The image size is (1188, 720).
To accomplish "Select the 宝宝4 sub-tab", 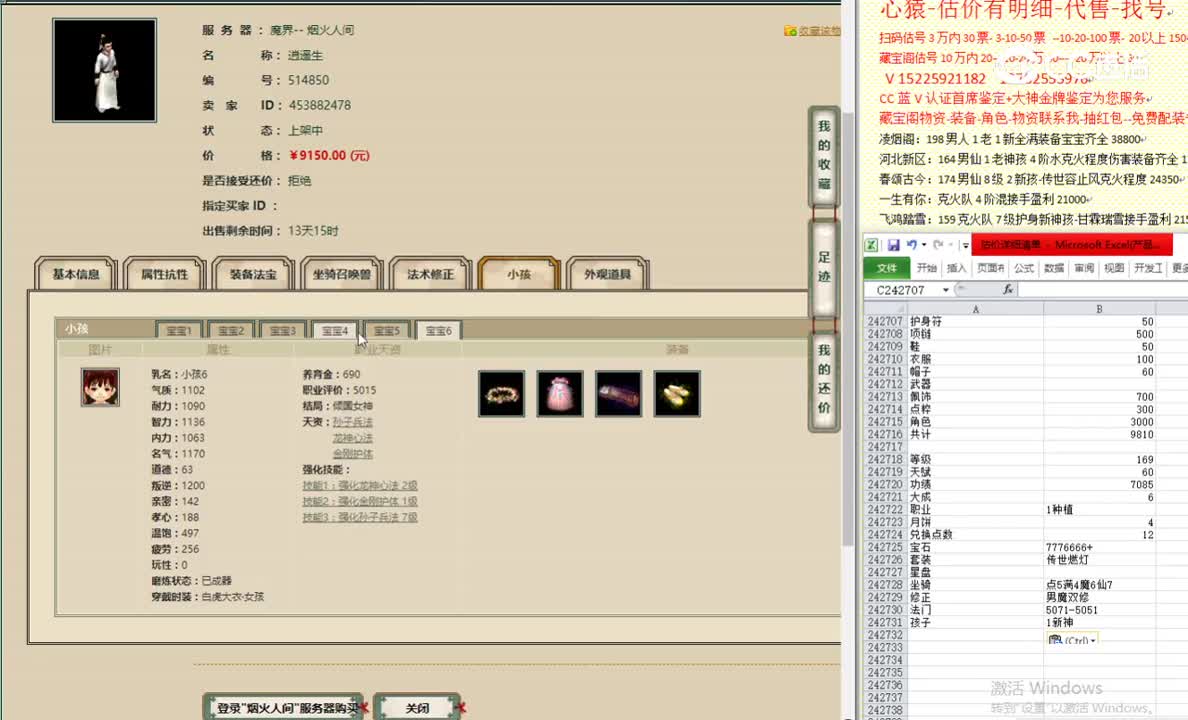I will 334,330.
